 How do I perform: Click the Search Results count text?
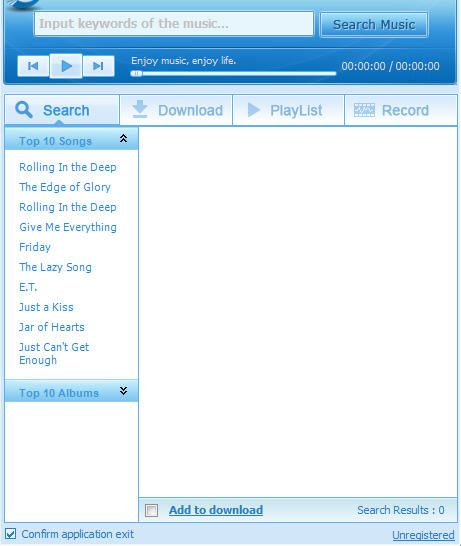click(401, 510)
